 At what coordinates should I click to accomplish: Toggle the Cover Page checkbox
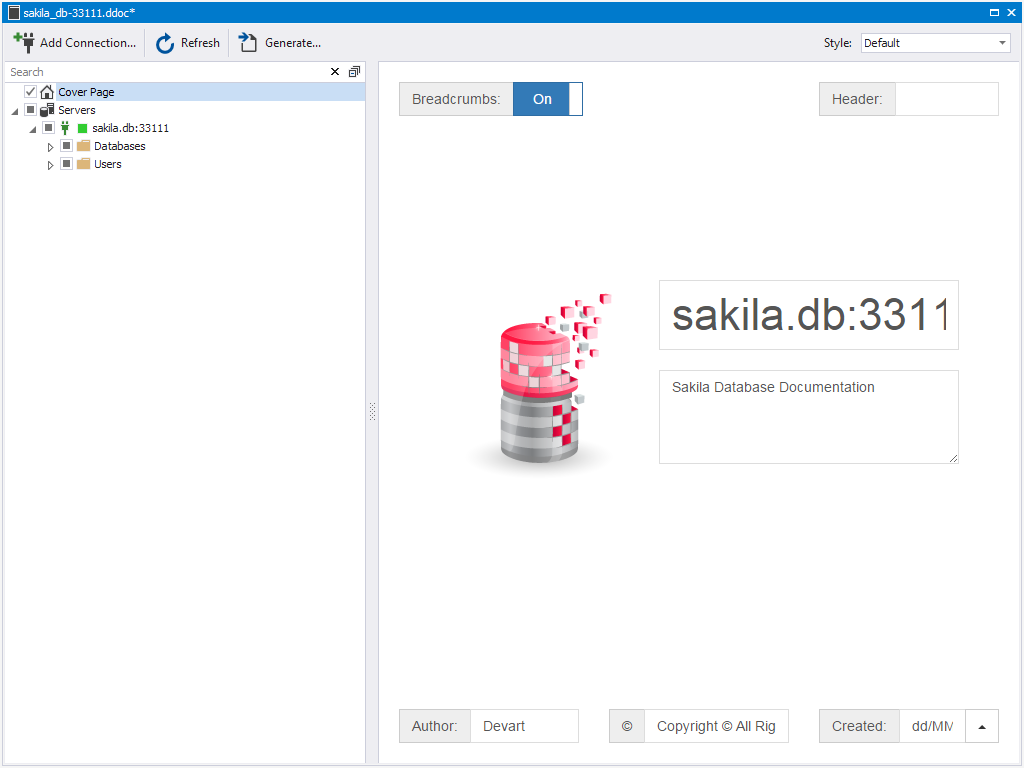click(x=30, y=91)
